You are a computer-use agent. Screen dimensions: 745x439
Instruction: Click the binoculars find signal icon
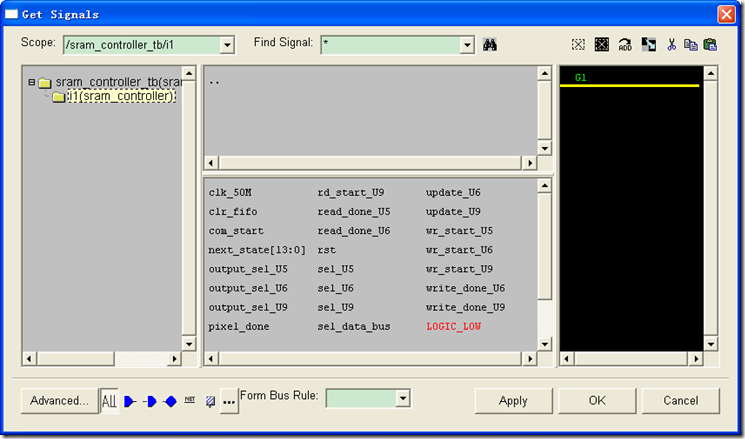(490, 45)
